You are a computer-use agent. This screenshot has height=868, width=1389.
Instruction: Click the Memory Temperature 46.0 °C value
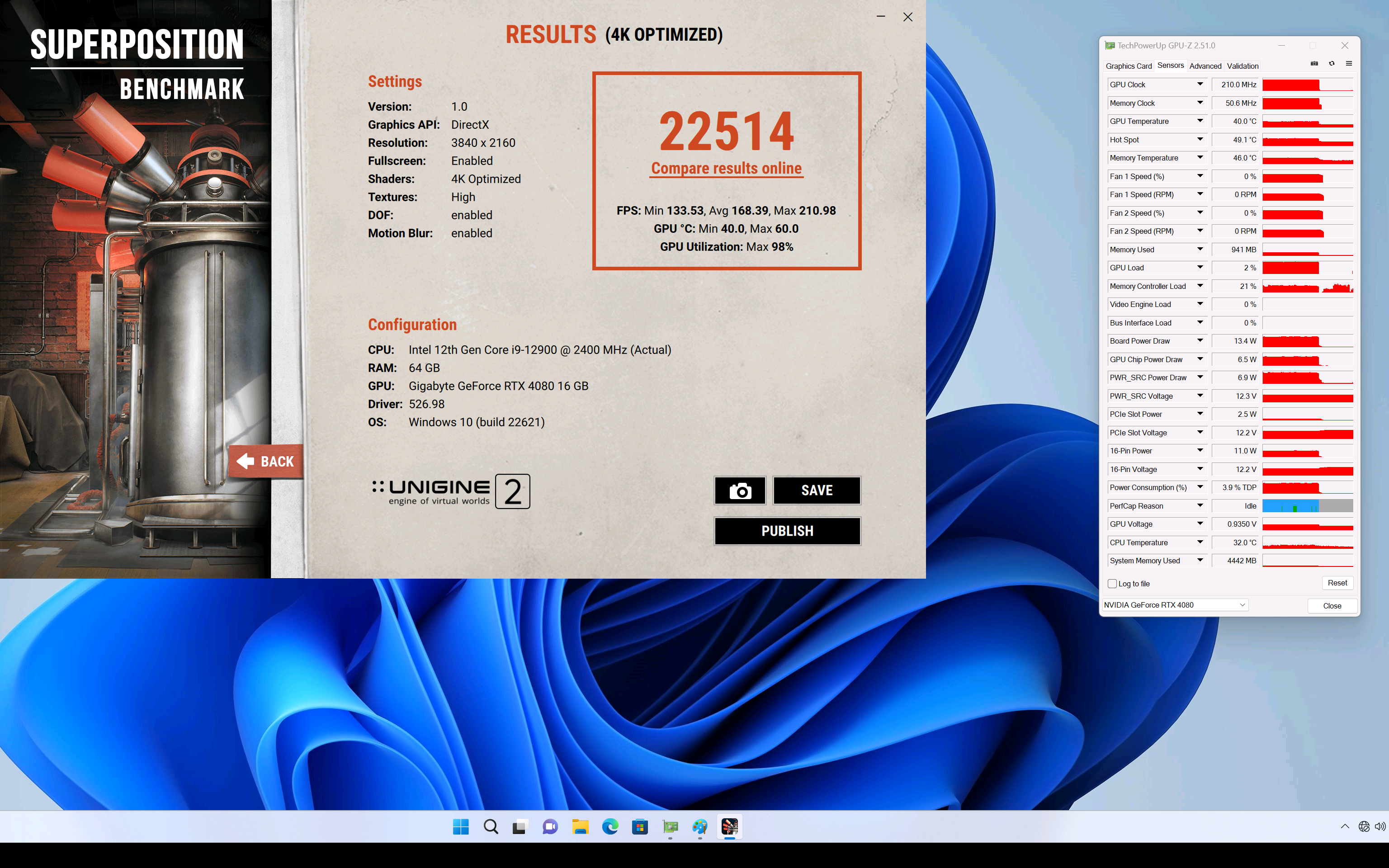pyautogui.click(x=1235, y=158)
